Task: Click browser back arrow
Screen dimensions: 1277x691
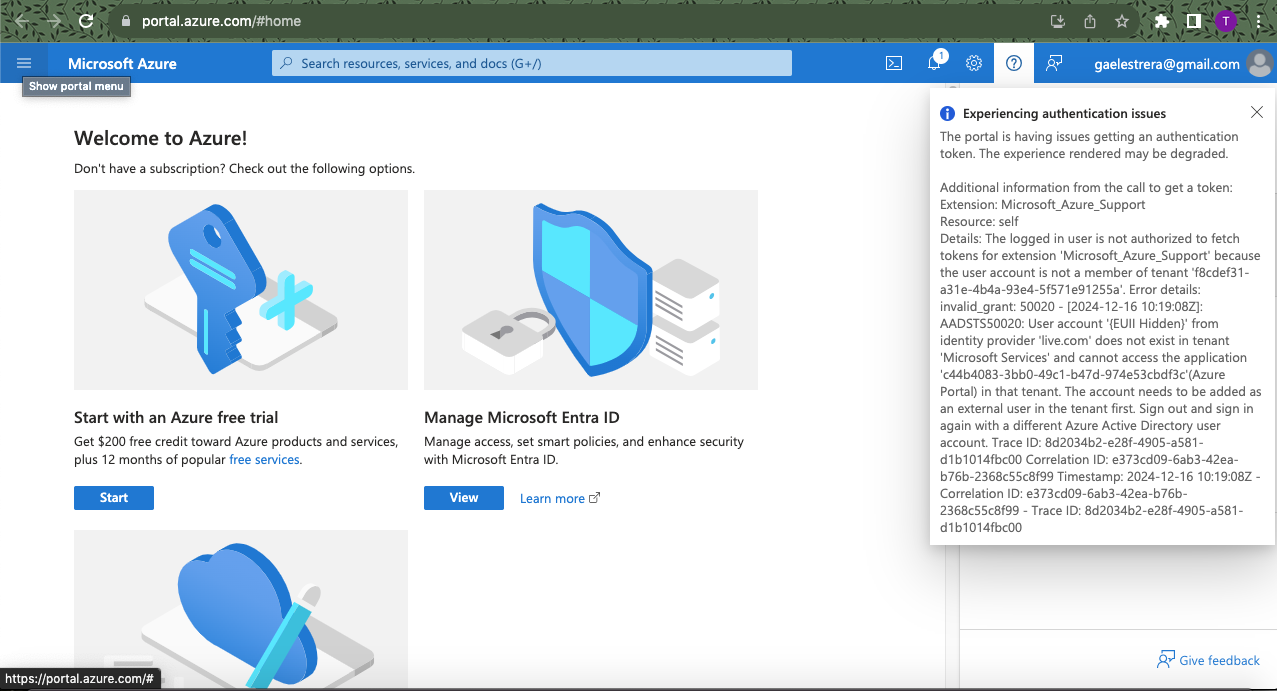Action: [22, 21]
